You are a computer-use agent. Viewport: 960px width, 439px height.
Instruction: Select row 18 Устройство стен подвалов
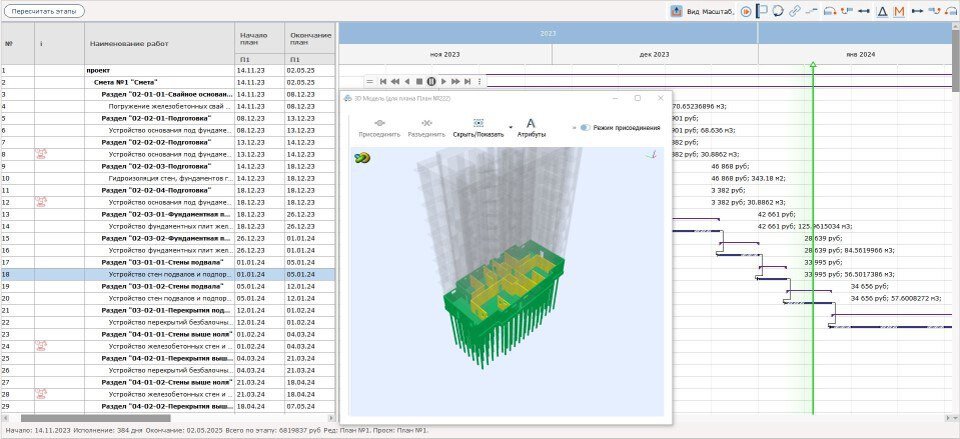[170, 273]
